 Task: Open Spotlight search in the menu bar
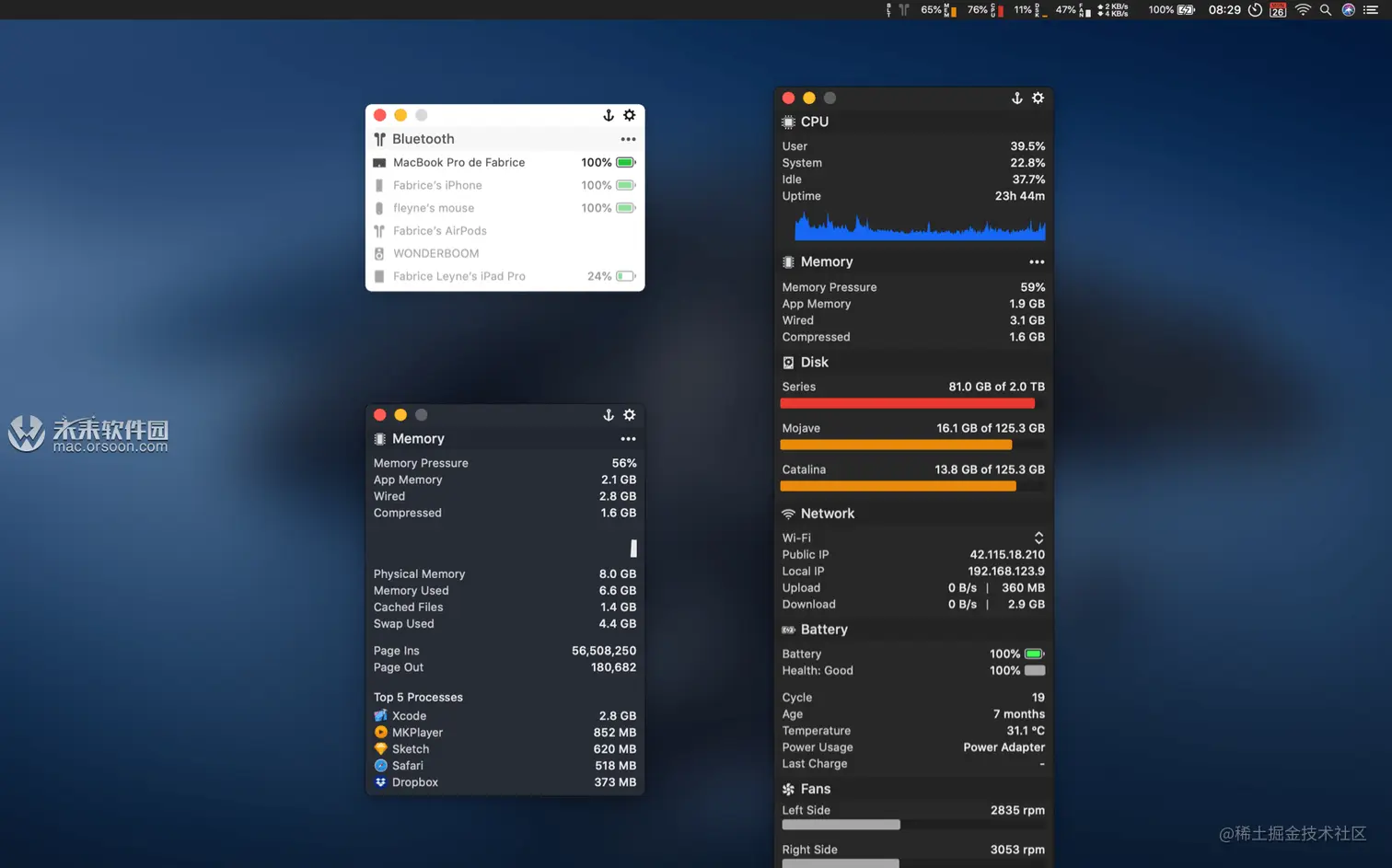coord(1326,10)
